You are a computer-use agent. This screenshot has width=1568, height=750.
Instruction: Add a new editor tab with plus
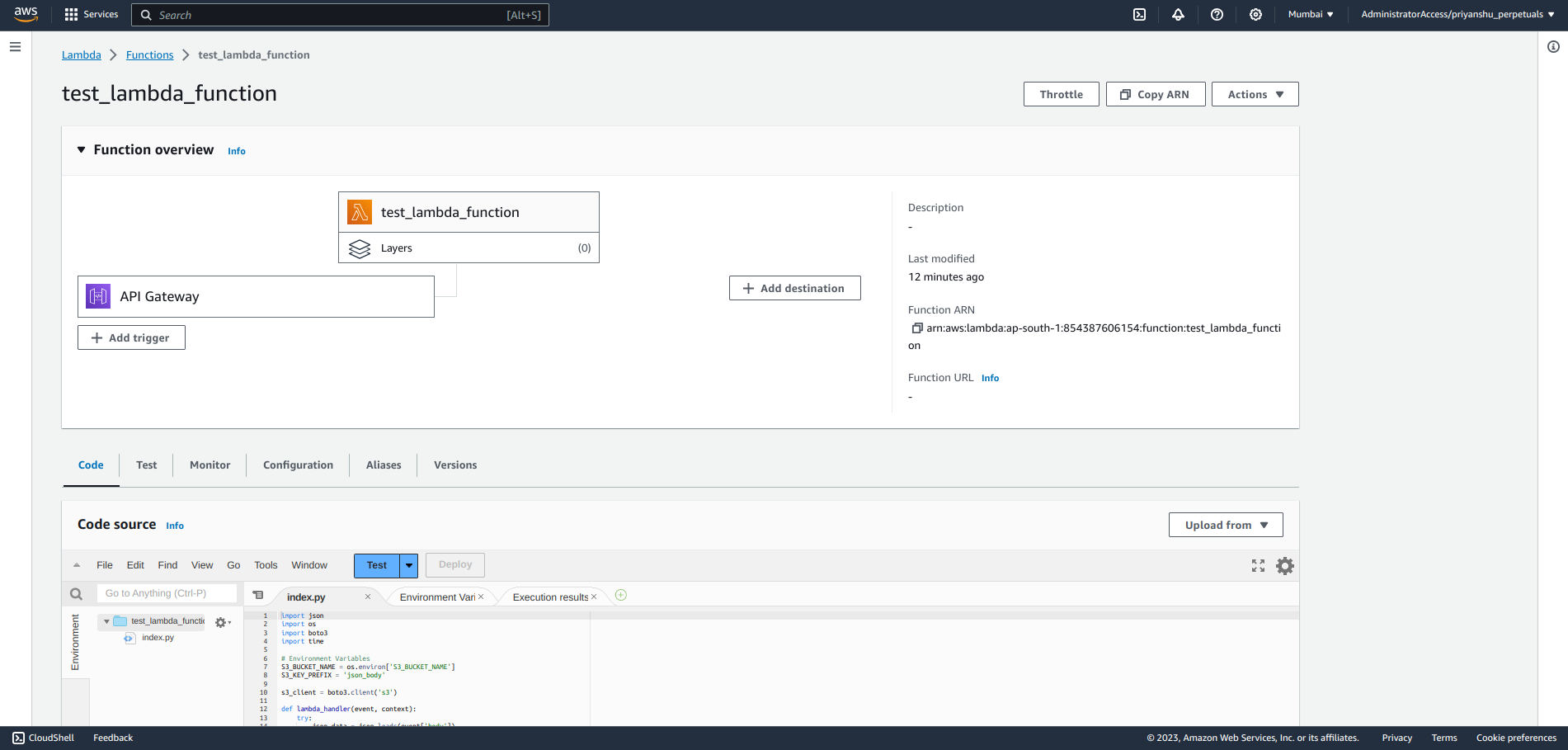coord(621,595)
